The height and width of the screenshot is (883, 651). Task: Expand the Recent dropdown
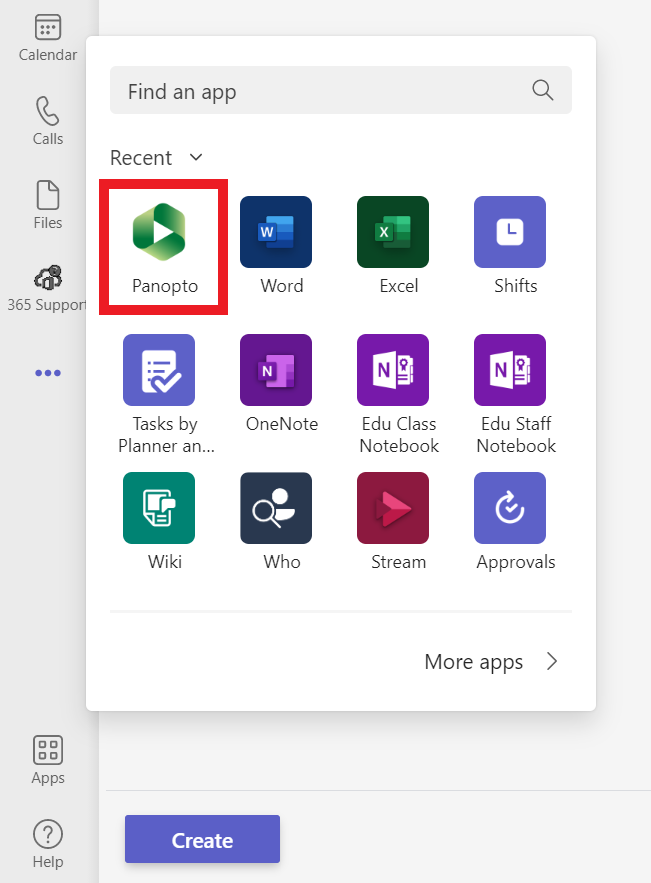pyautogui.click(x=157, y=158)
